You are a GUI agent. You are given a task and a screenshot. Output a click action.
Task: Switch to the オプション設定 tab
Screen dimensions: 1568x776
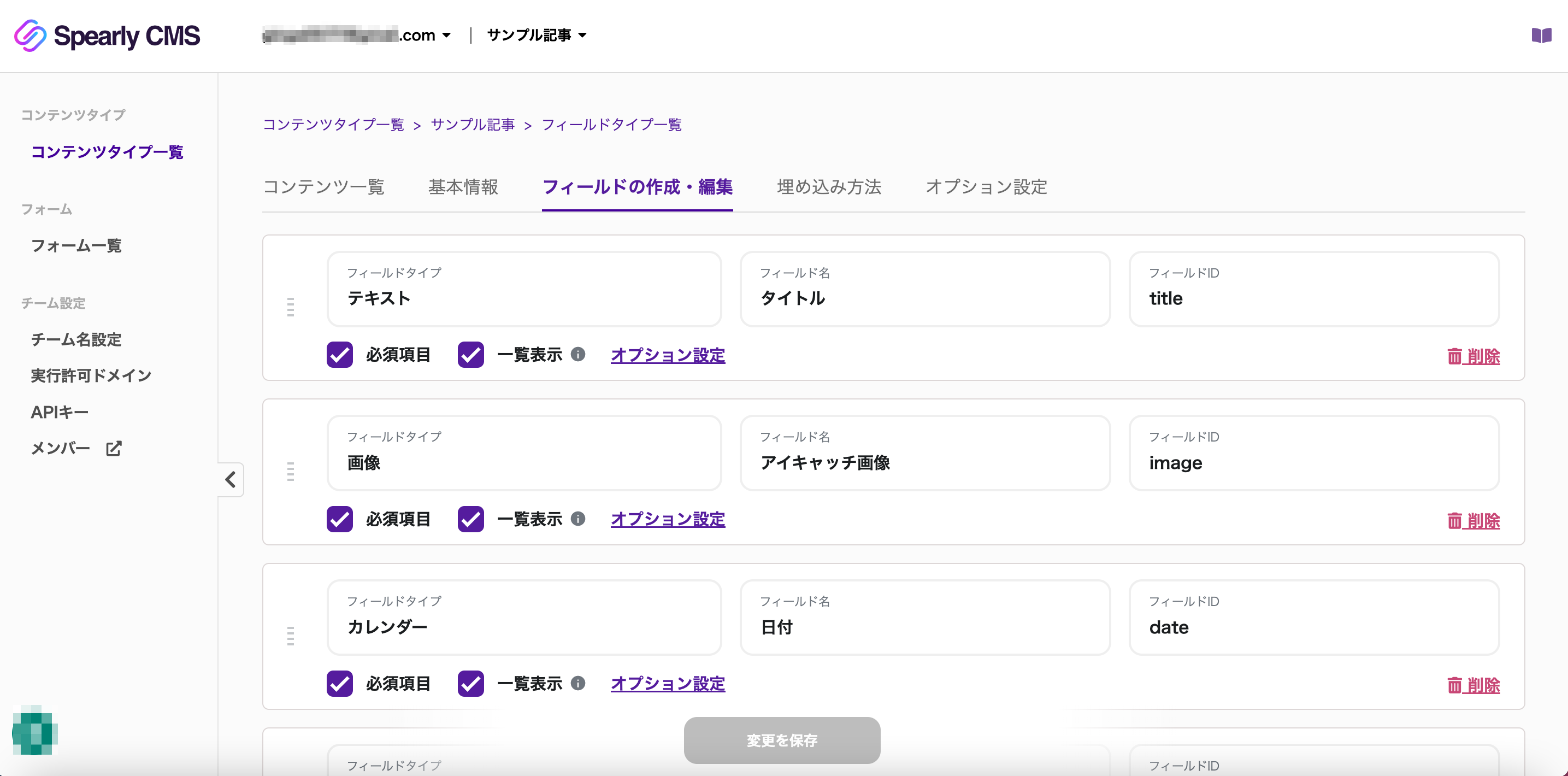click(x=986, y=187)
